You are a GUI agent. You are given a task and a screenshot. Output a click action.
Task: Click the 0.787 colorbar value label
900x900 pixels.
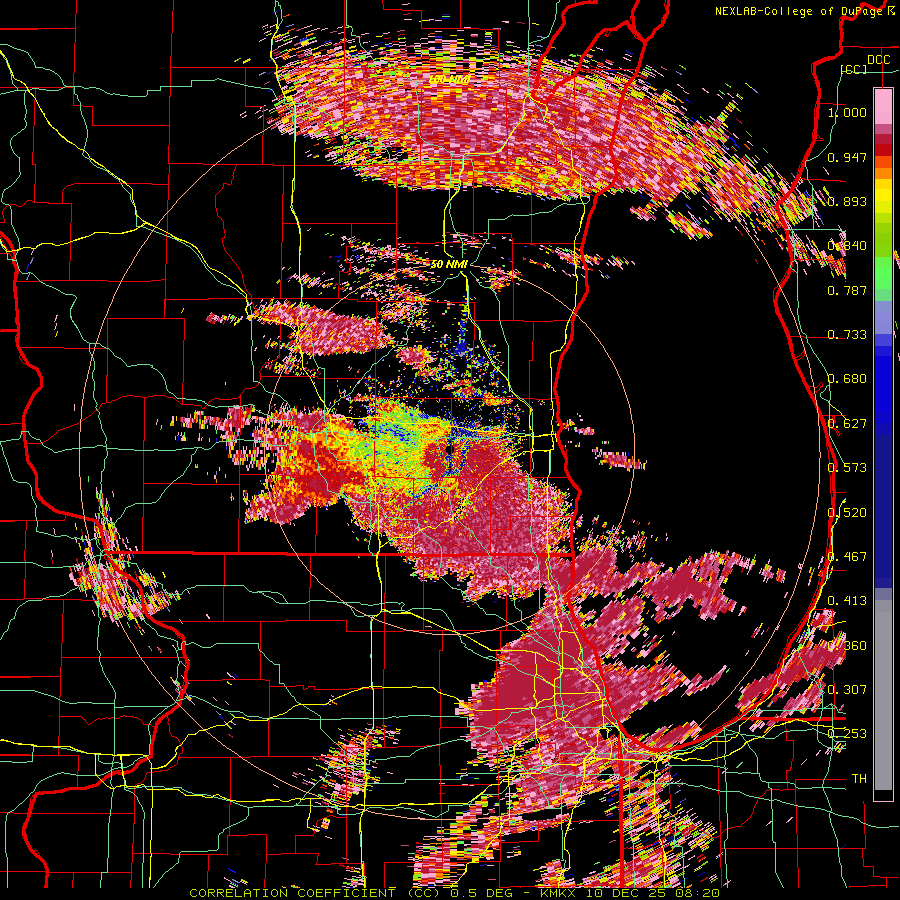pyautogui.click(x=847, y=290)
